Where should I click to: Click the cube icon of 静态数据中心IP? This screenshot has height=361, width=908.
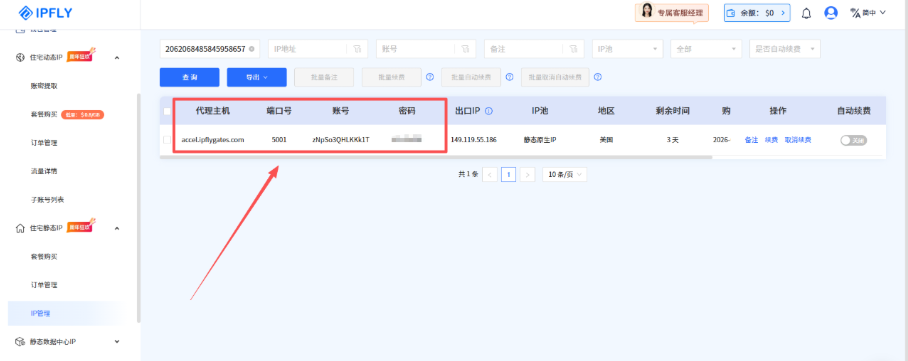pyautogui.click(x=20, y=342)
